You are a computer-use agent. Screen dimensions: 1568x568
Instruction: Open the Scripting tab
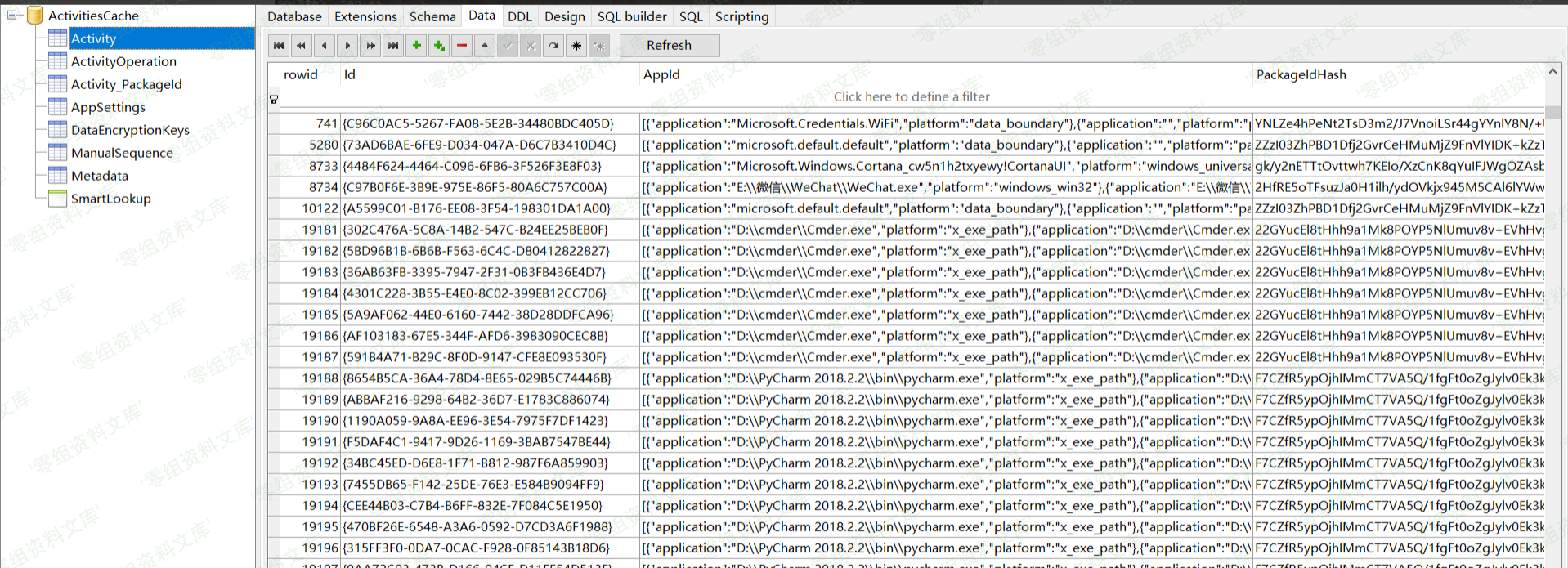741,16
